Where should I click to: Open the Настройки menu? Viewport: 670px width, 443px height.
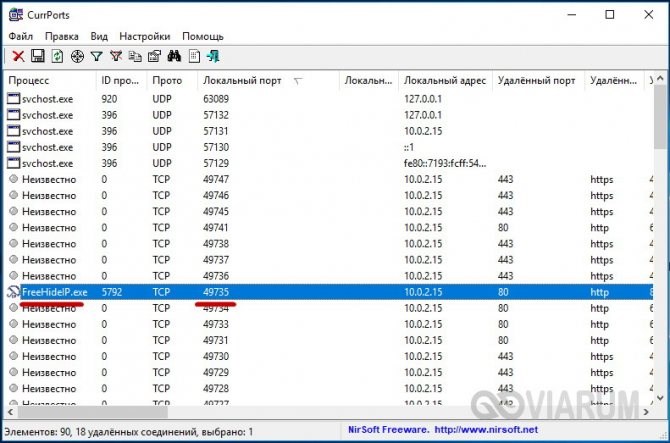(x=144, y=36)
